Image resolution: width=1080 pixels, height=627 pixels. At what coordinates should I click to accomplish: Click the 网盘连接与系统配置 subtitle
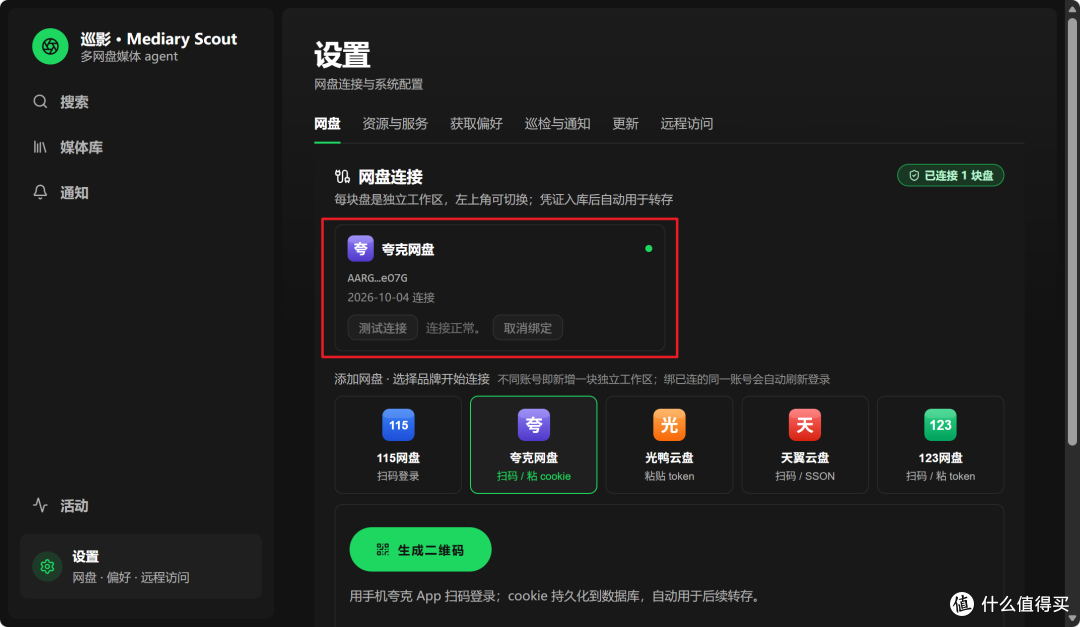pos(368,85)
